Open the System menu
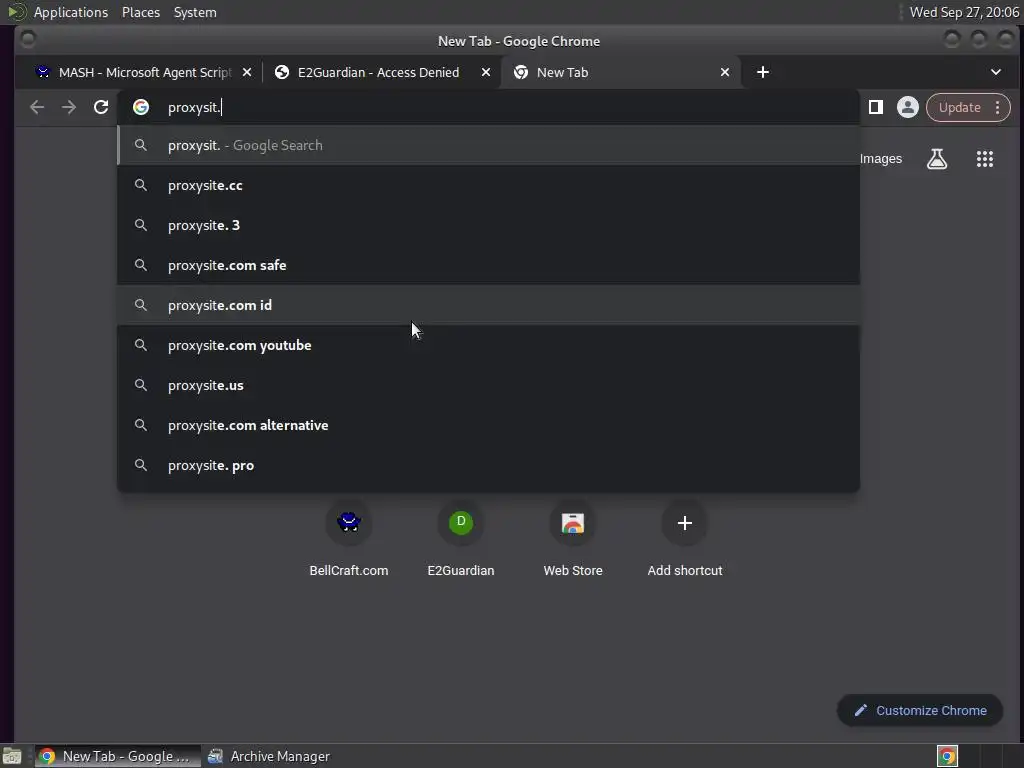The image size is (1024, 768). click(195, 12)
